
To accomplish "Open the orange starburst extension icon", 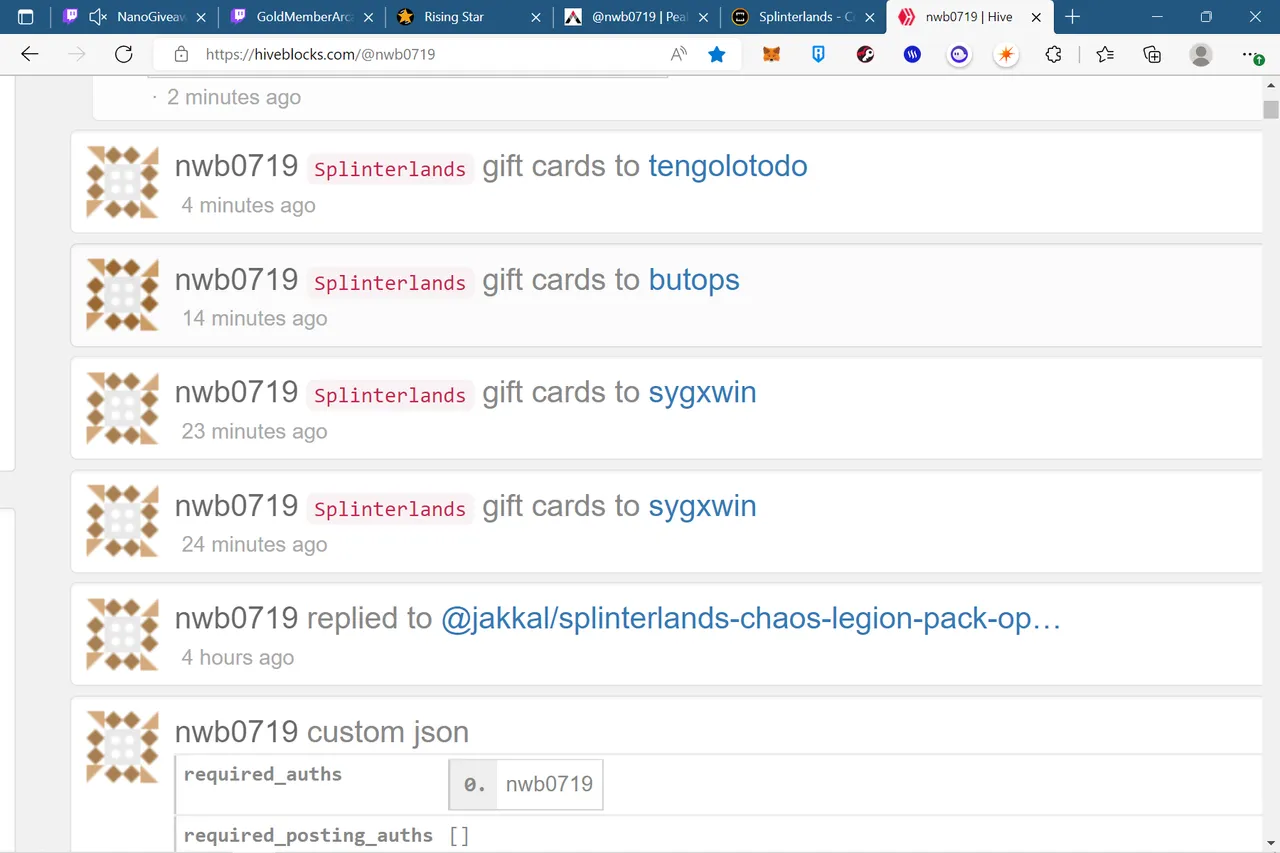I will coord(1006,55).
